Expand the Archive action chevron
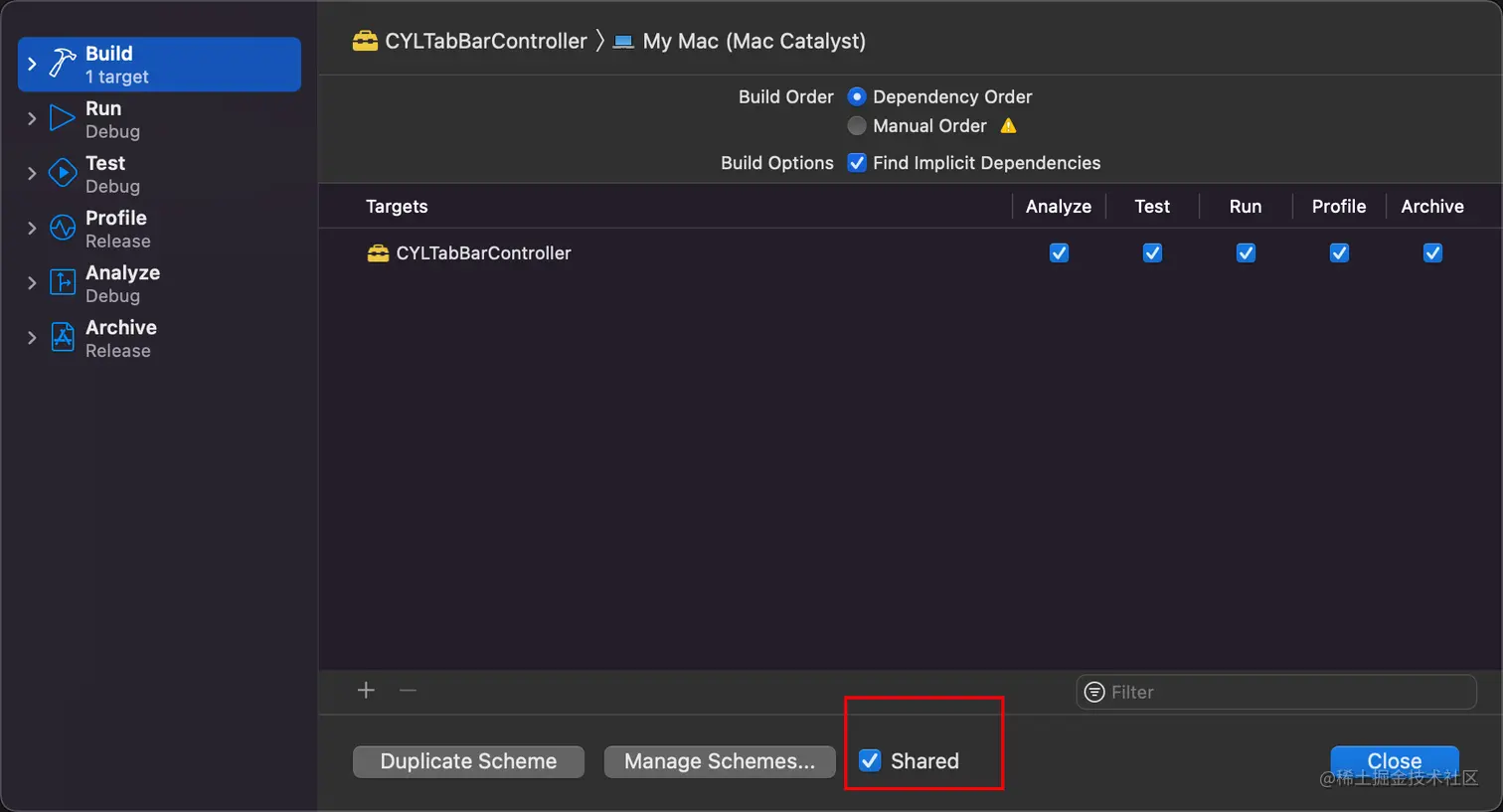 click(32, 337)
